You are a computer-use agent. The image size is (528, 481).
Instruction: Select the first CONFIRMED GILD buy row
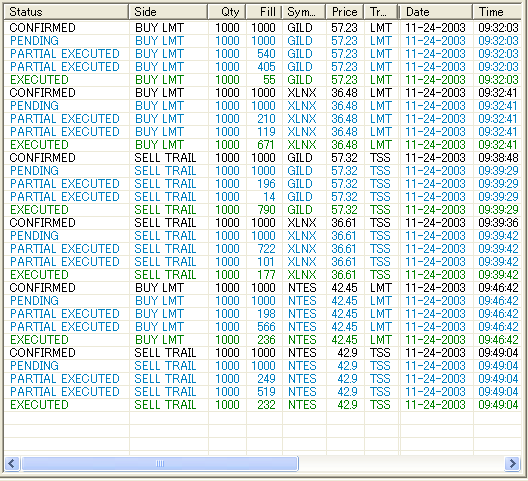(263, 28)
